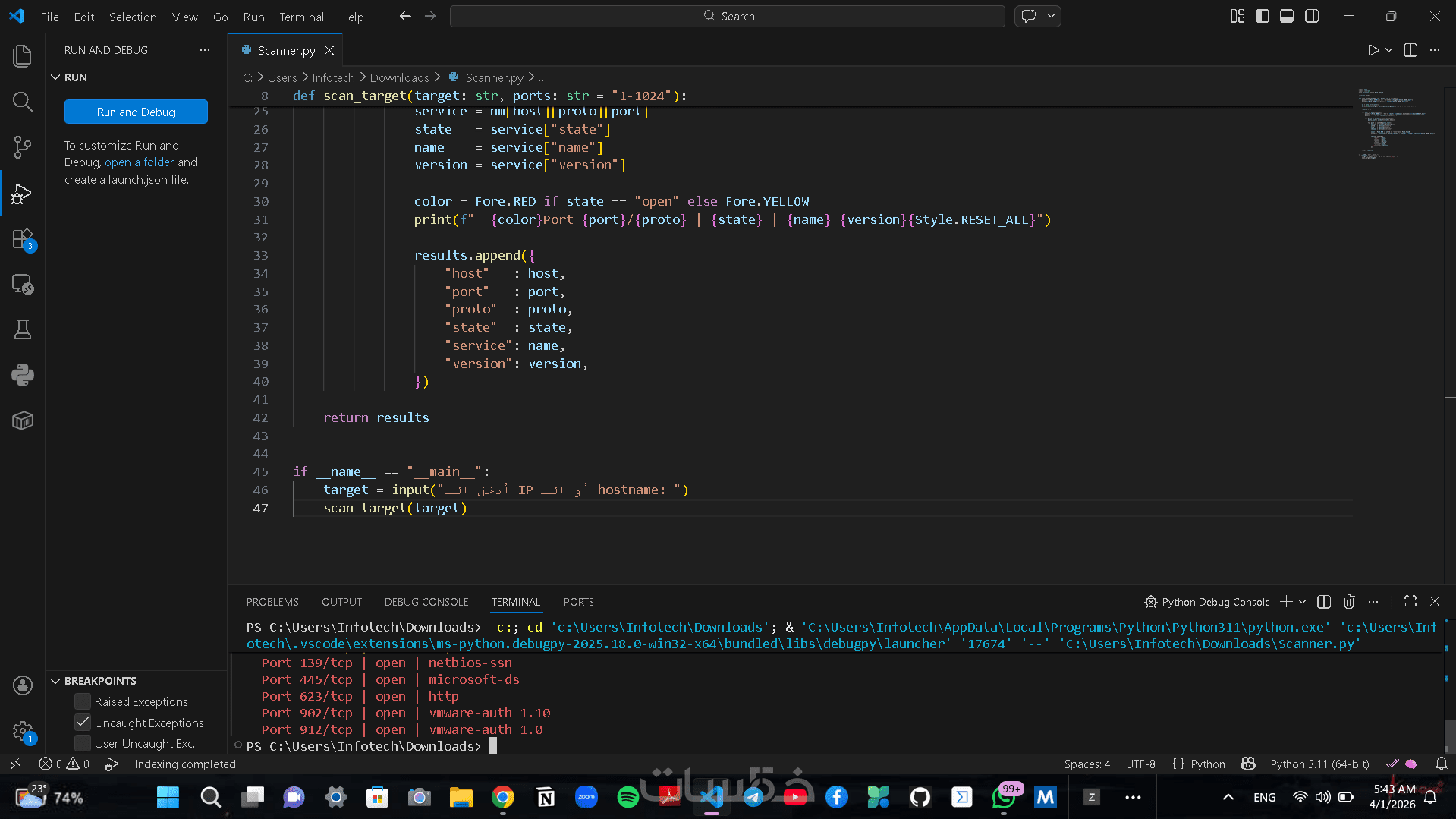Open the Extensions view icon
The height and width of the screenshot is (819, 1456).
pos(22,239)
